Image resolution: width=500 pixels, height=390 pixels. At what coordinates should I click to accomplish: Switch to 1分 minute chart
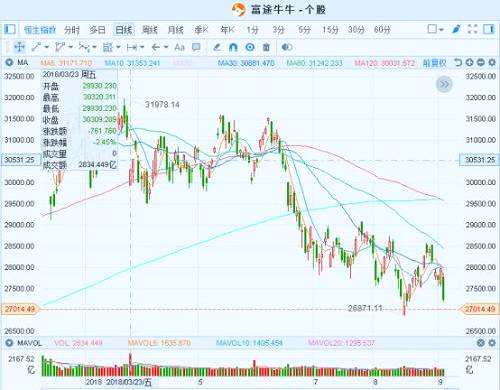coord(253,30)
